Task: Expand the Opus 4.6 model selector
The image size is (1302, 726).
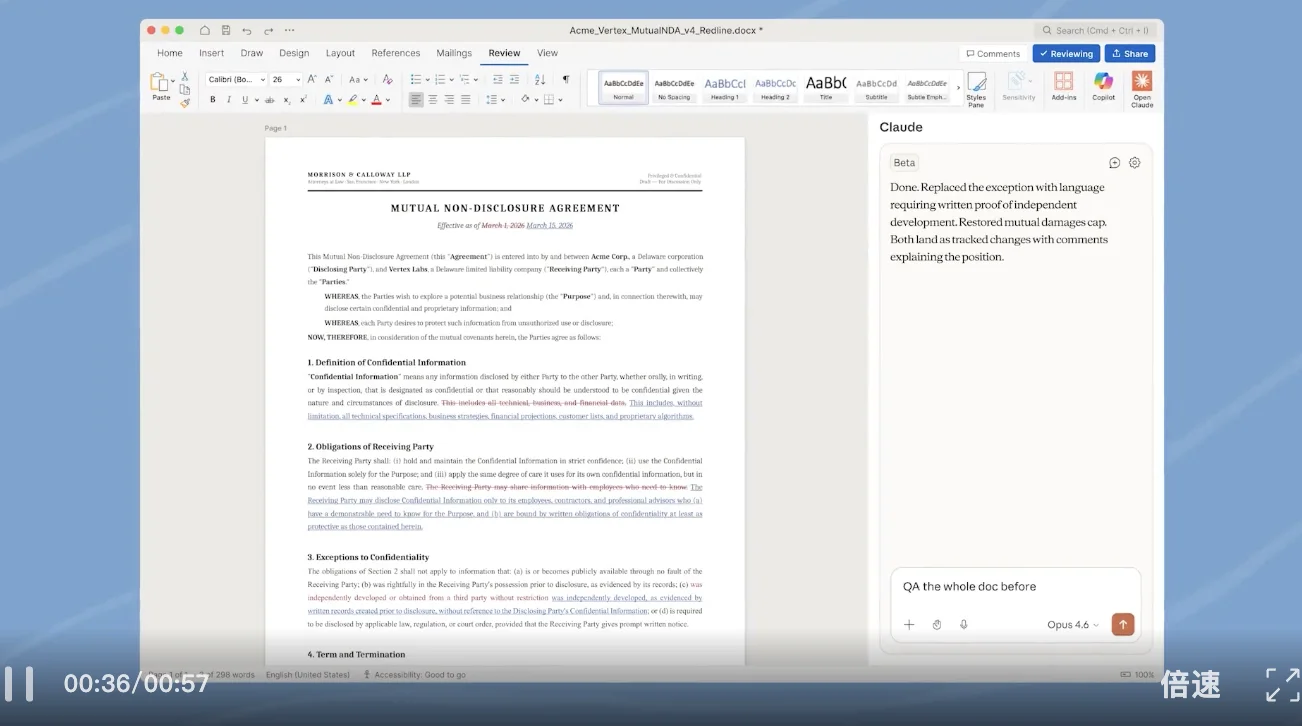Action: click(1072, 625)
